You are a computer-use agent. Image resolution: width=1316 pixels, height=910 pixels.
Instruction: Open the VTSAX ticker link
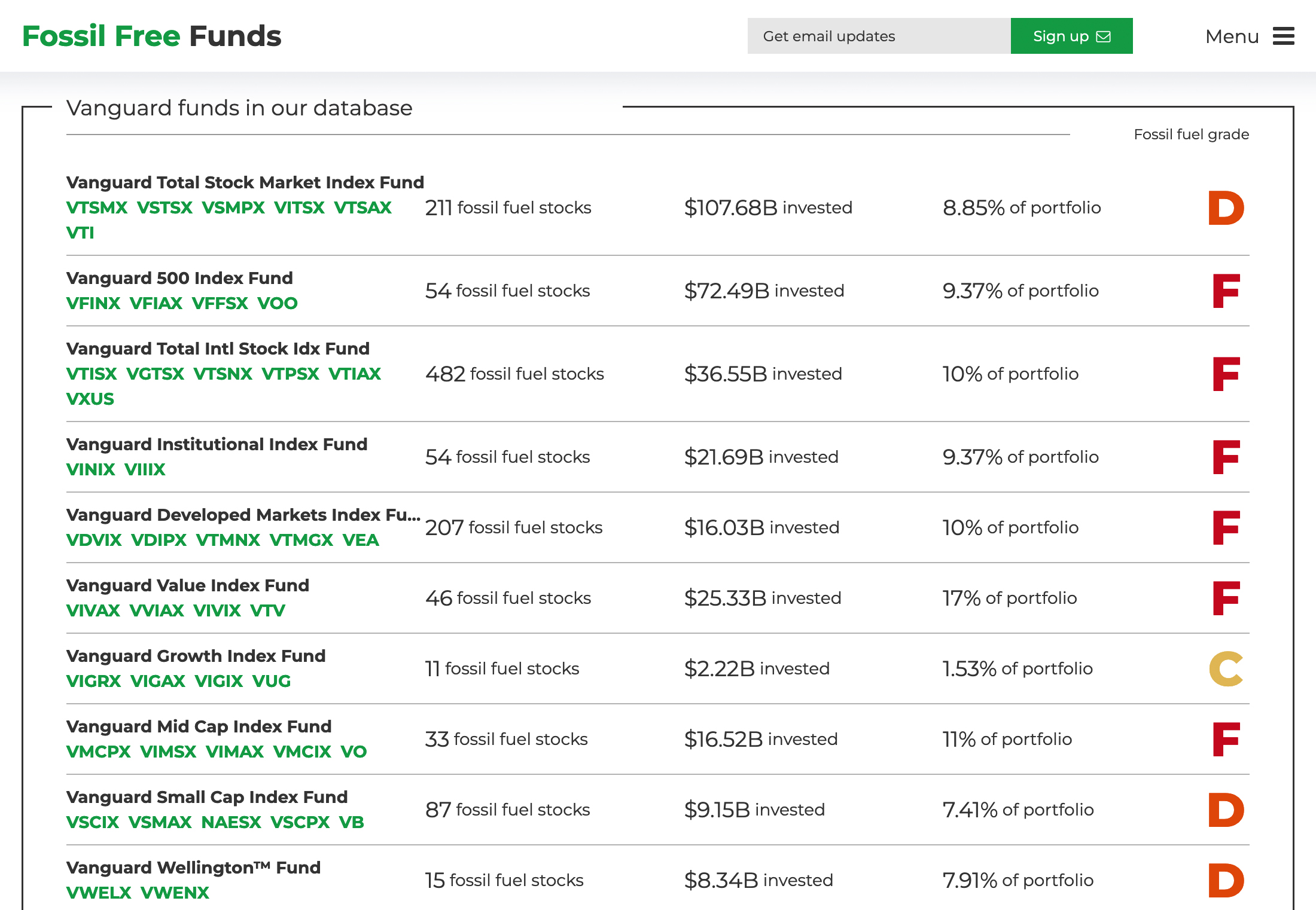(x=362, y=207)
